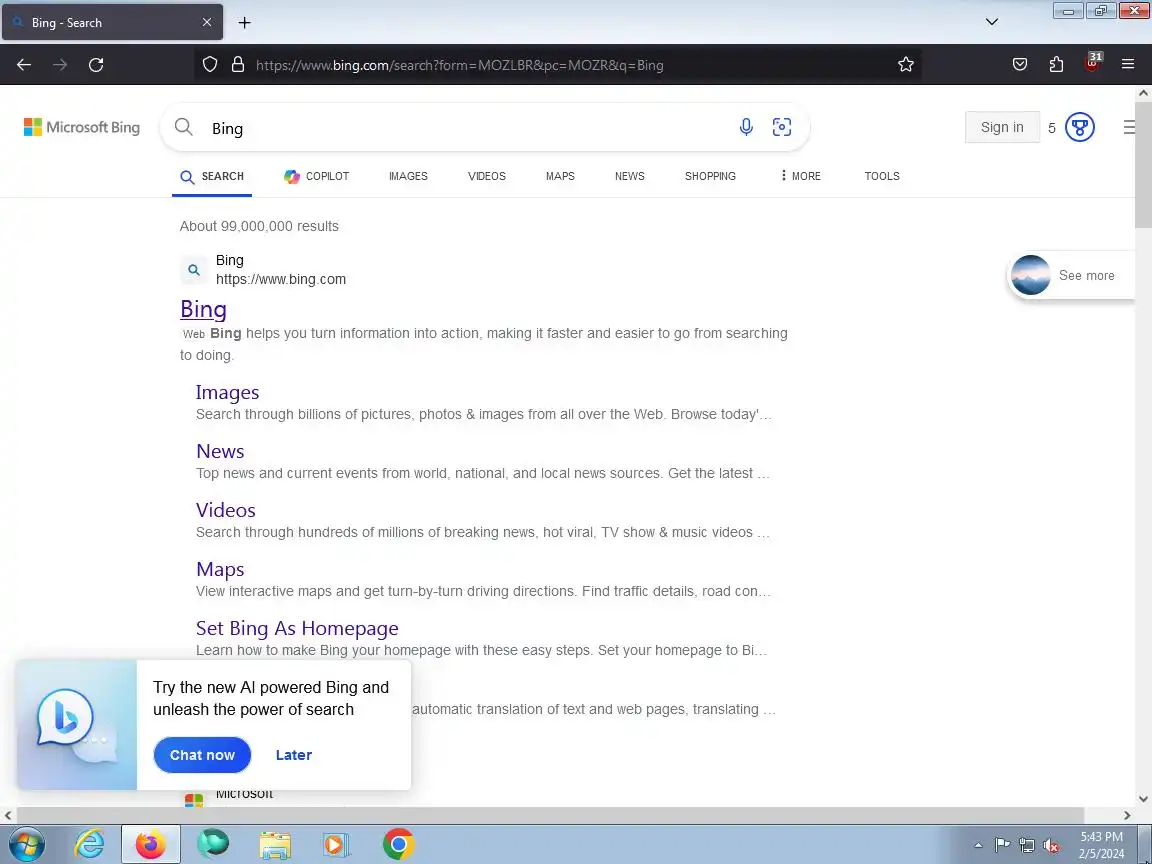This screenshot has height=864, width=1152.
Task: Open Set Bing As Homepage link
Action: tap(297, 628)
